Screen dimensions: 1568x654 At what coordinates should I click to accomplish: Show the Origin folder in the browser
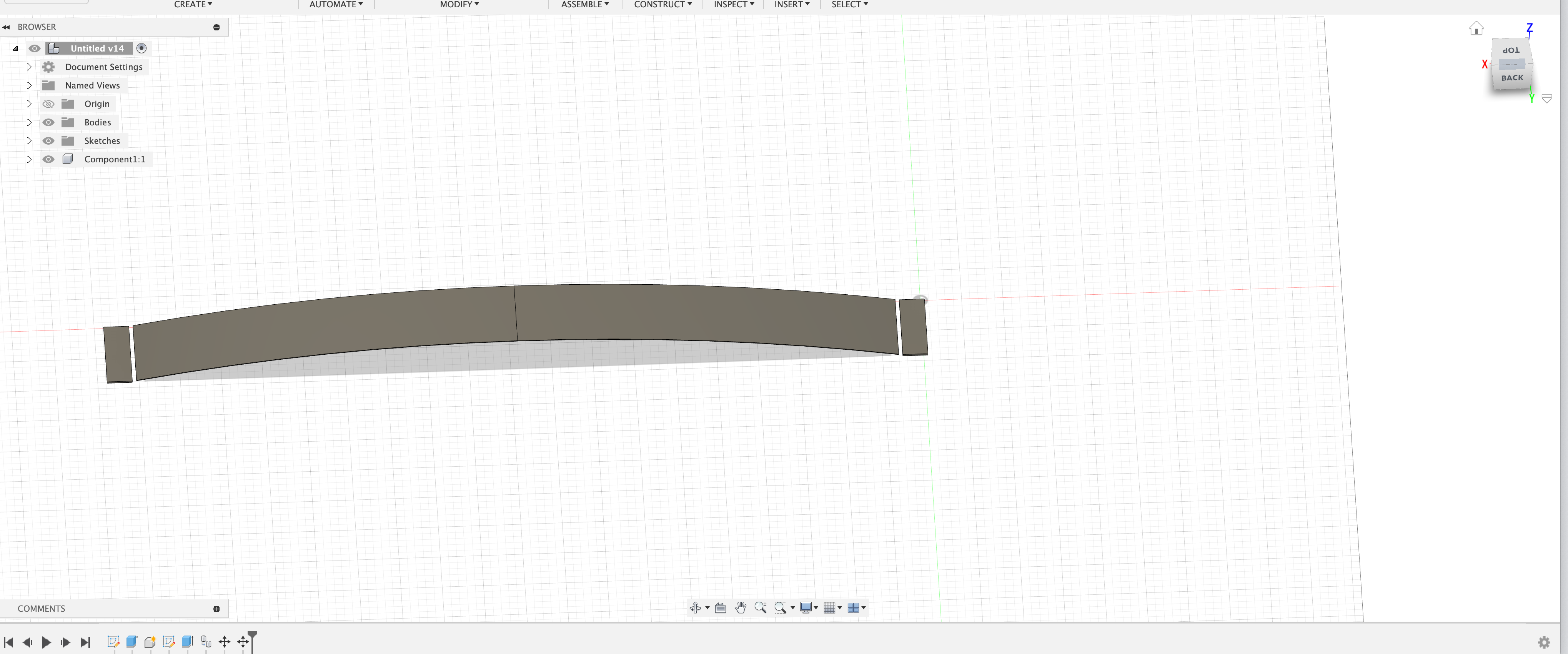click(48, 103)
